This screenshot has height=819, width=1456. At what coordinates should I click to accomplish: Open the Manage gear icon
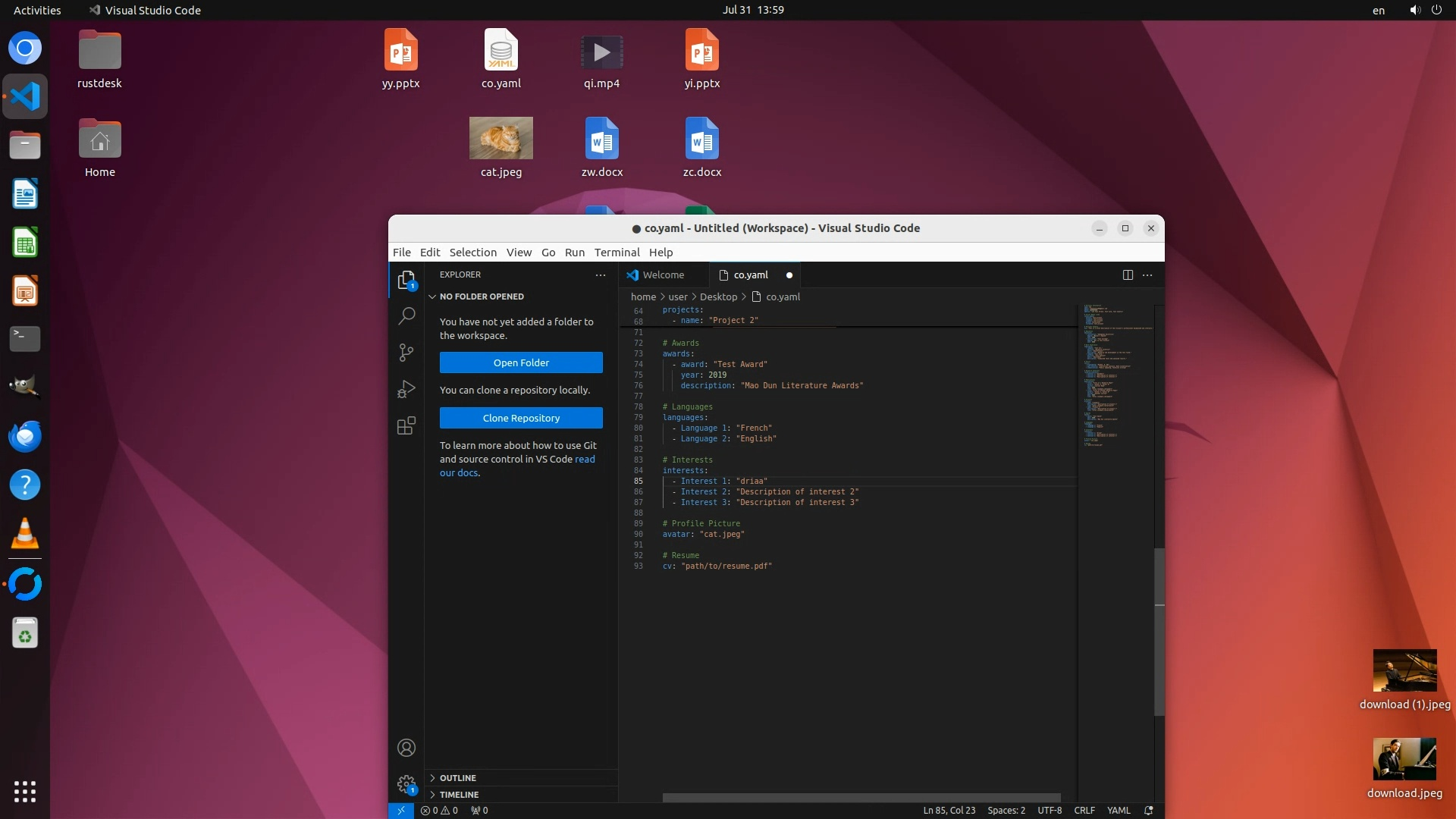point(406,784)
